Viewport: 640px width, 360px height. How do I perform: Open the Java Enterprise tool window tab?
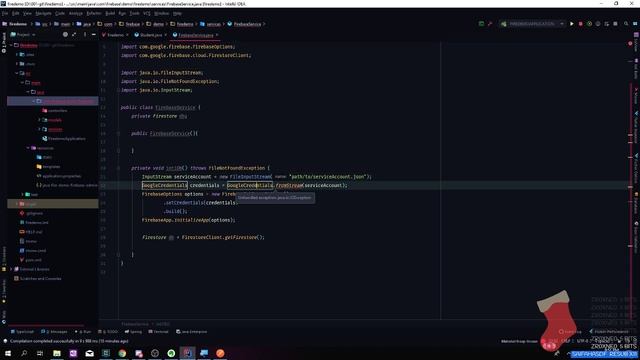coord(191,332)
